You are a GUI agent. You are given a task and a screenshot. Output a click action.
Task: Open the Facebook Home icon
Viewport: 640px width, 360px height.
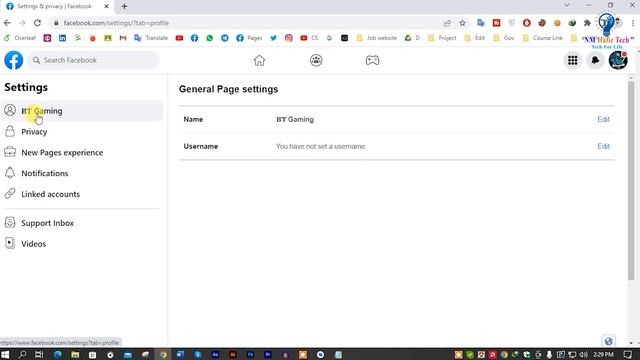[x=259, y=60]
